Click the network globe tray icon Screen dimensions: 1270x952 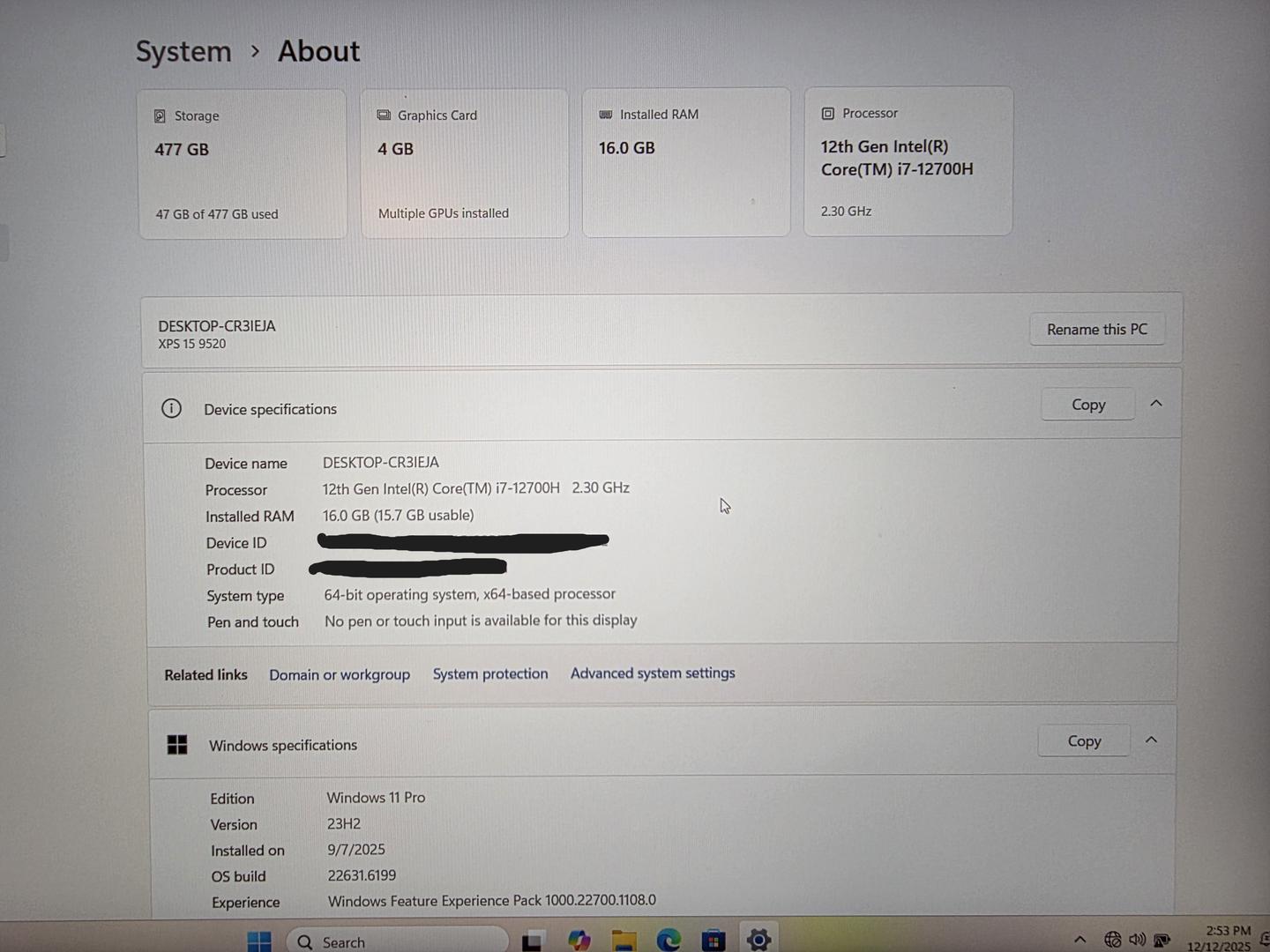coord(1113,940)
